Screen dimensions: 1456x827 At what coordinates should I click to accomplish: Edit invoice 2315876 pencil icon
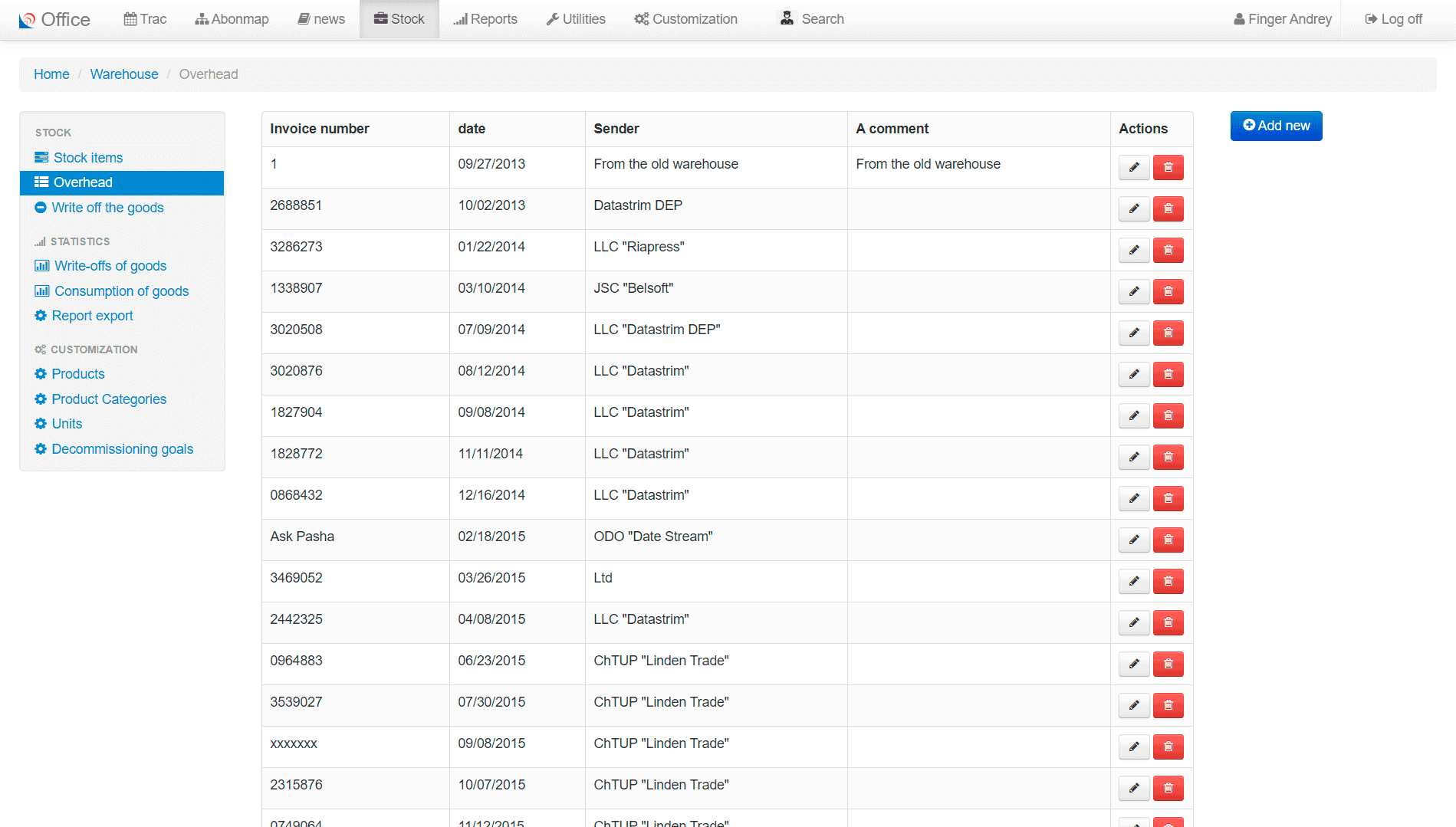(1134, 788)
